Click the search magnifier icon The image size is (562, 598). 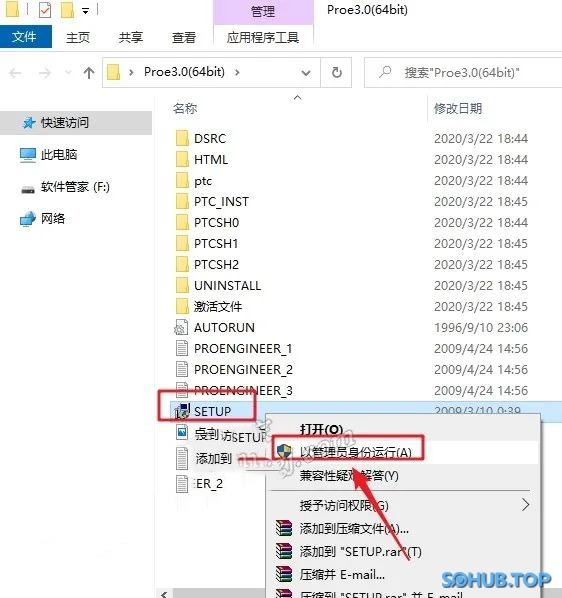[385, 72]
